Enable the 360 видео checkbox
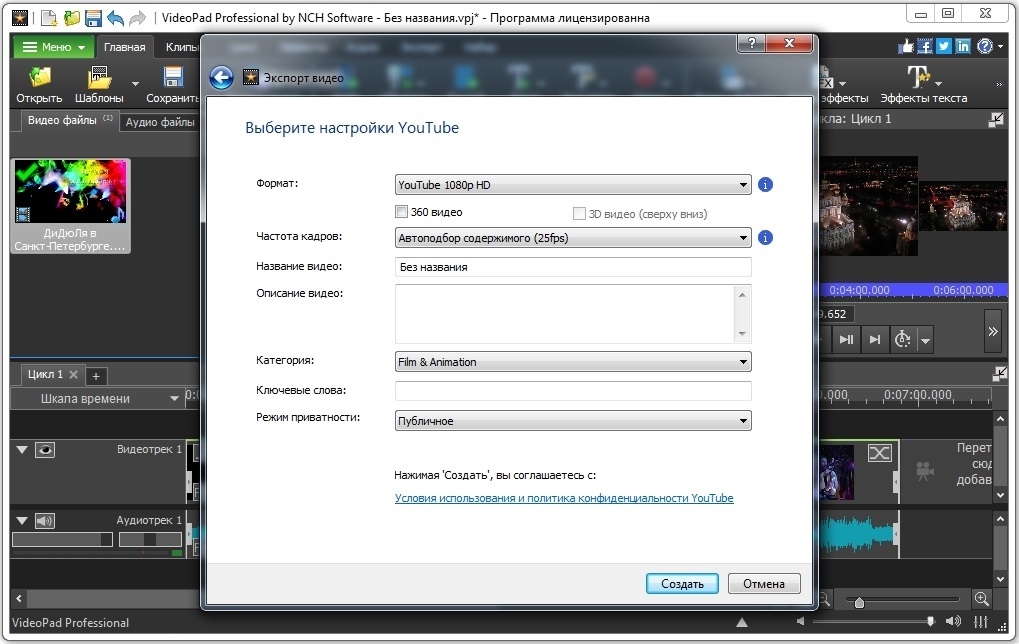1019x644 pixels. click(x=402, y=212)
